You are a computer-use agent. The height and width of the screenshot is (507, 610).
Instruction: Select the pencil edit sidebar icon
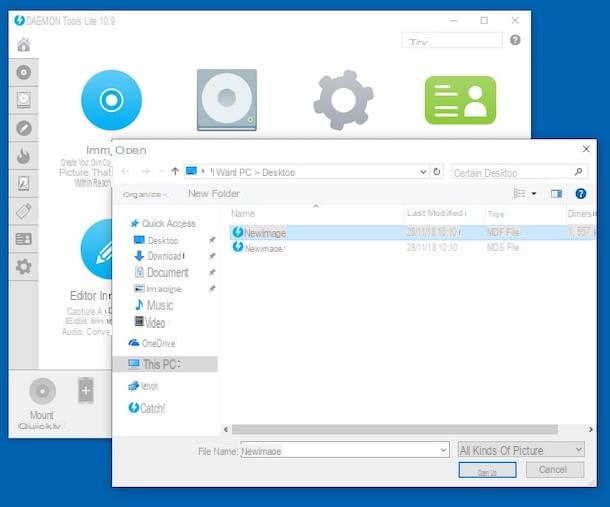(x=24, y=128)
